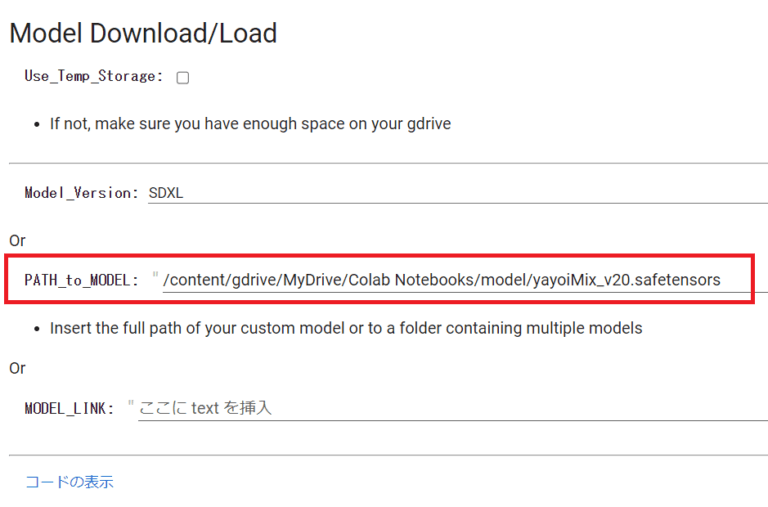
Task: Click the quote mark before the model path
Action: click(x=155, y=275)
